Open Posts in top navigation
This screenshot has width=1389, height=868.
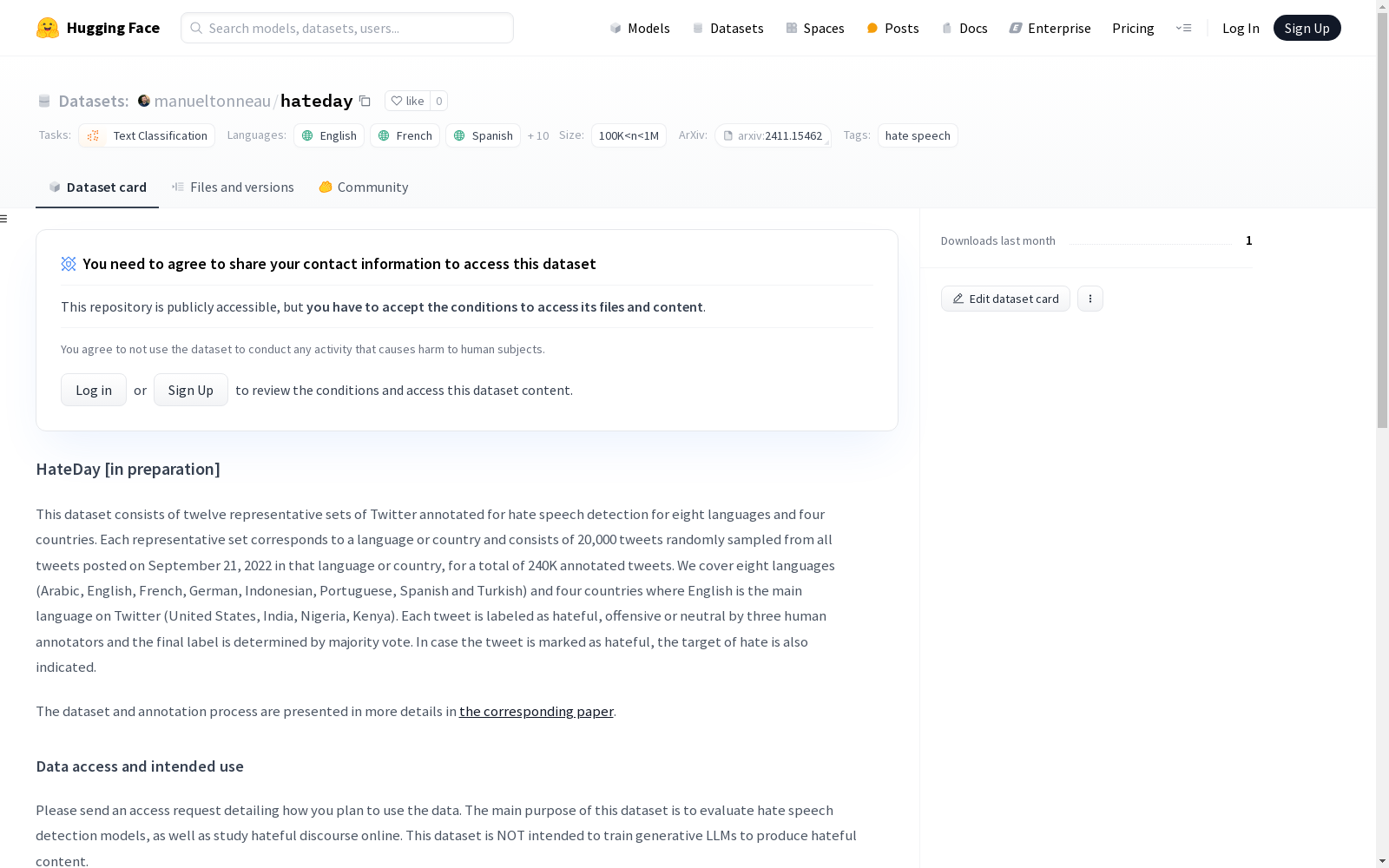pos(892,28)
